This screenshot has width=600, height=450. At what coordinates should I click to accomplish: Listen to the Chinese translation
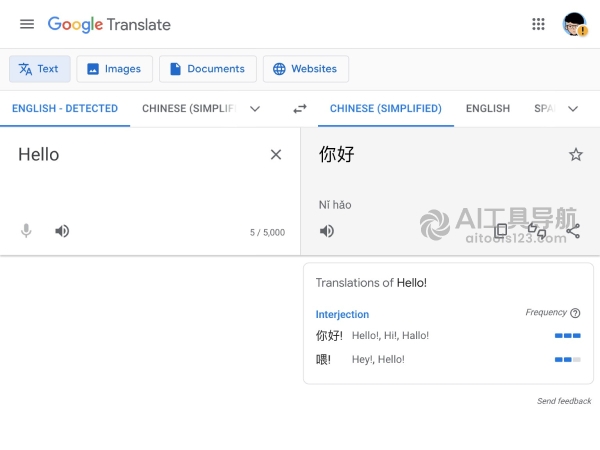(x=327, y=231)
